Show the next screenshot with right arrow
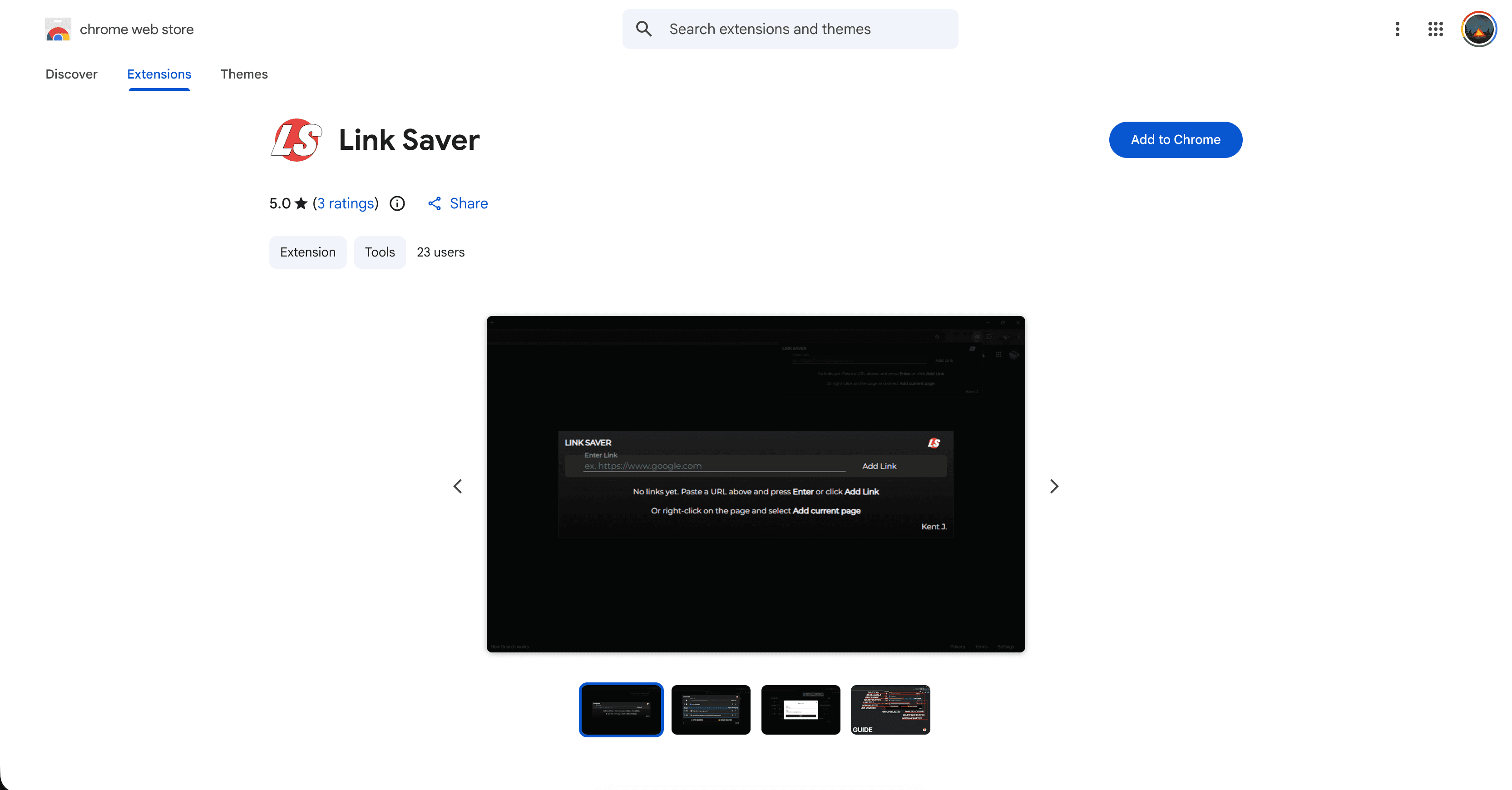The image size is (1512, 790). click(x=1054, y=486)
